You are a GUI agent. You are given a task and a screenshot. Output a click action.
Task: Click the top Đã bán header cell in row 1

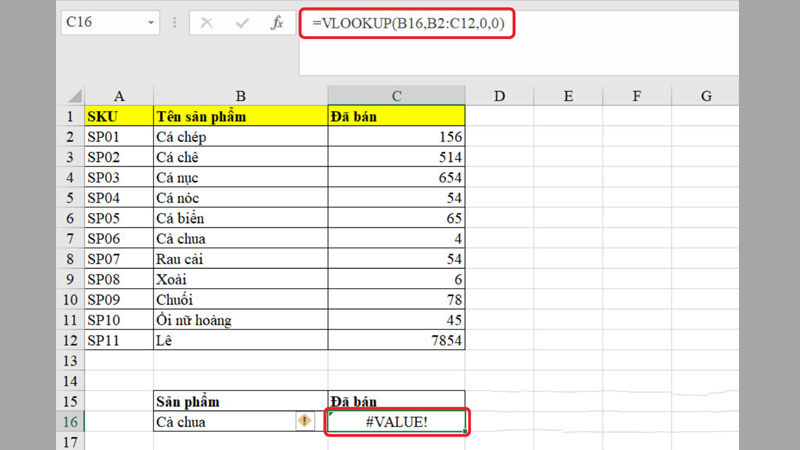click(396, 116)
